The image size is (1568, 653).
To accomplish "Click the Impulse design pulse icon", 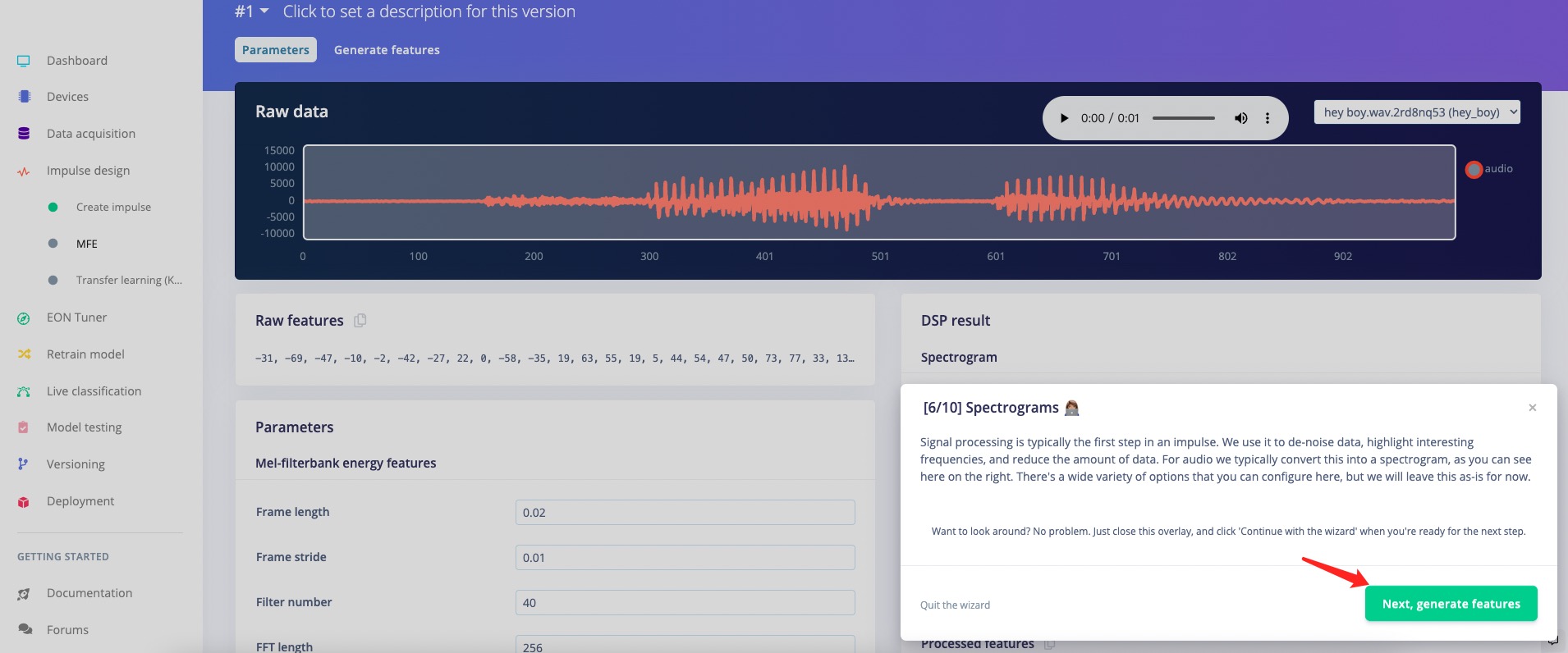I will (x=24, y=171).
